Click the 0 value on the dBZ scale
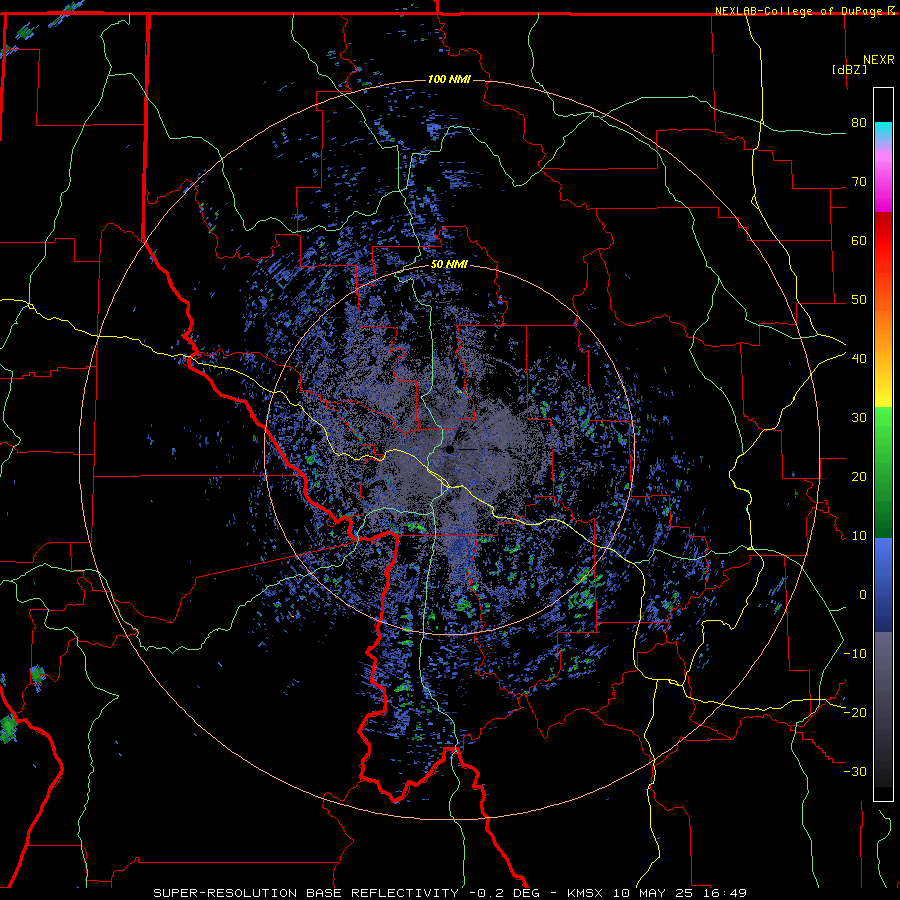This screenshot has height=900, width=900. pos(863,595)
